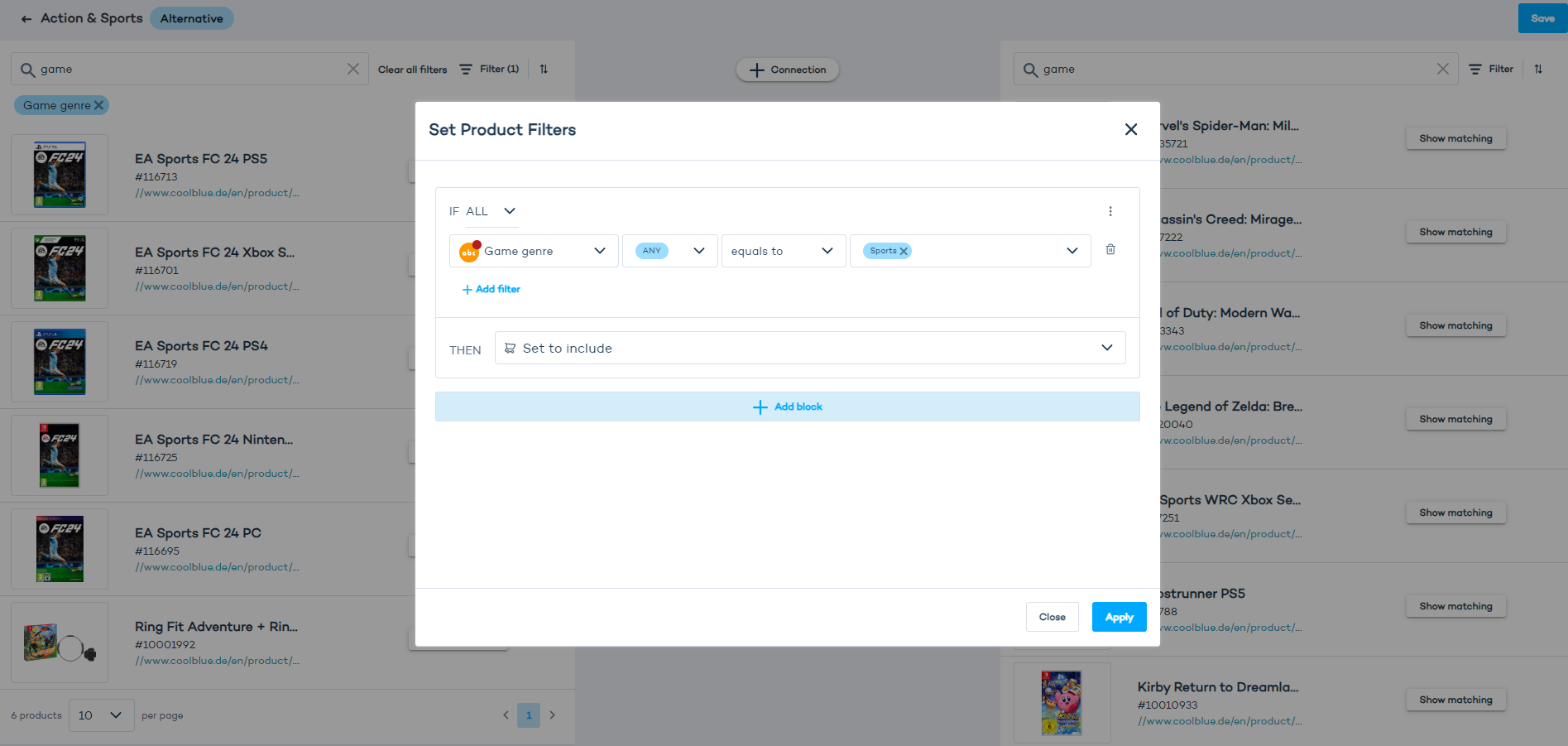Show matching for Legend of Zelda
The height and width of the screenshot is (746, 1568).
click(1455, 419)
